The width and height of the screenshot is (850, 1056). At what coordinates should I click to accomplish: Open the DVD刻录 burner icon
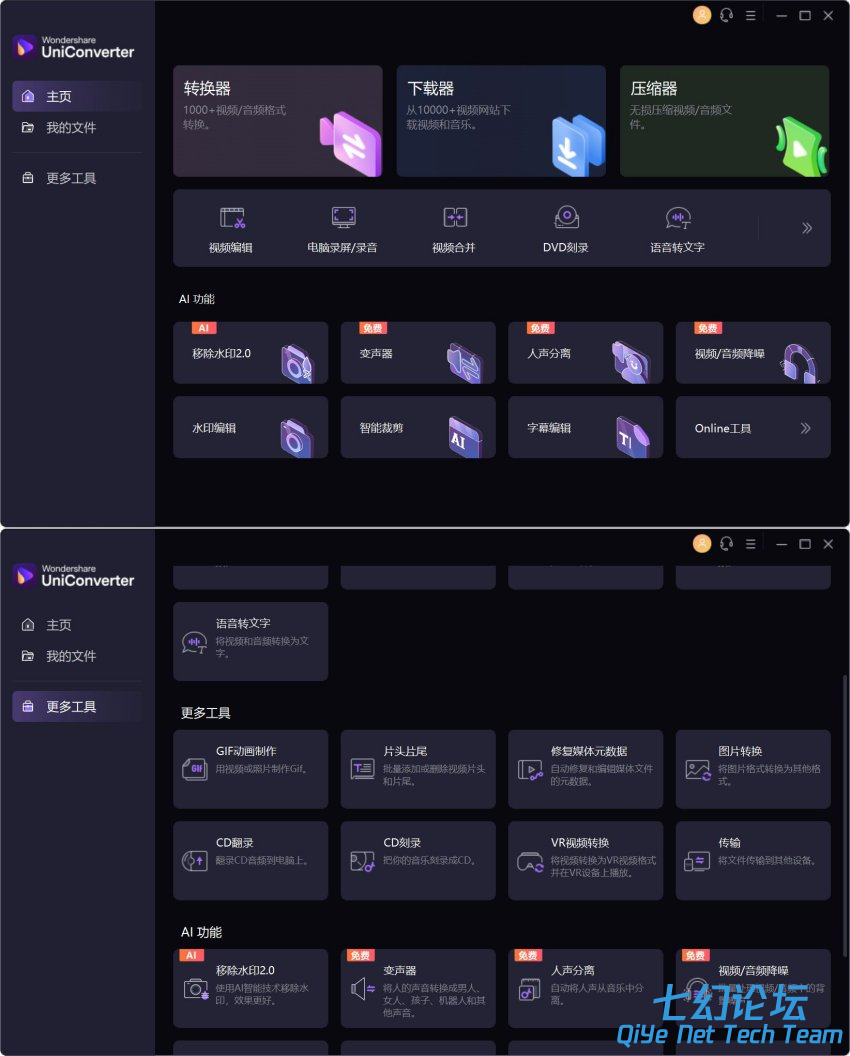click(566, 217)
